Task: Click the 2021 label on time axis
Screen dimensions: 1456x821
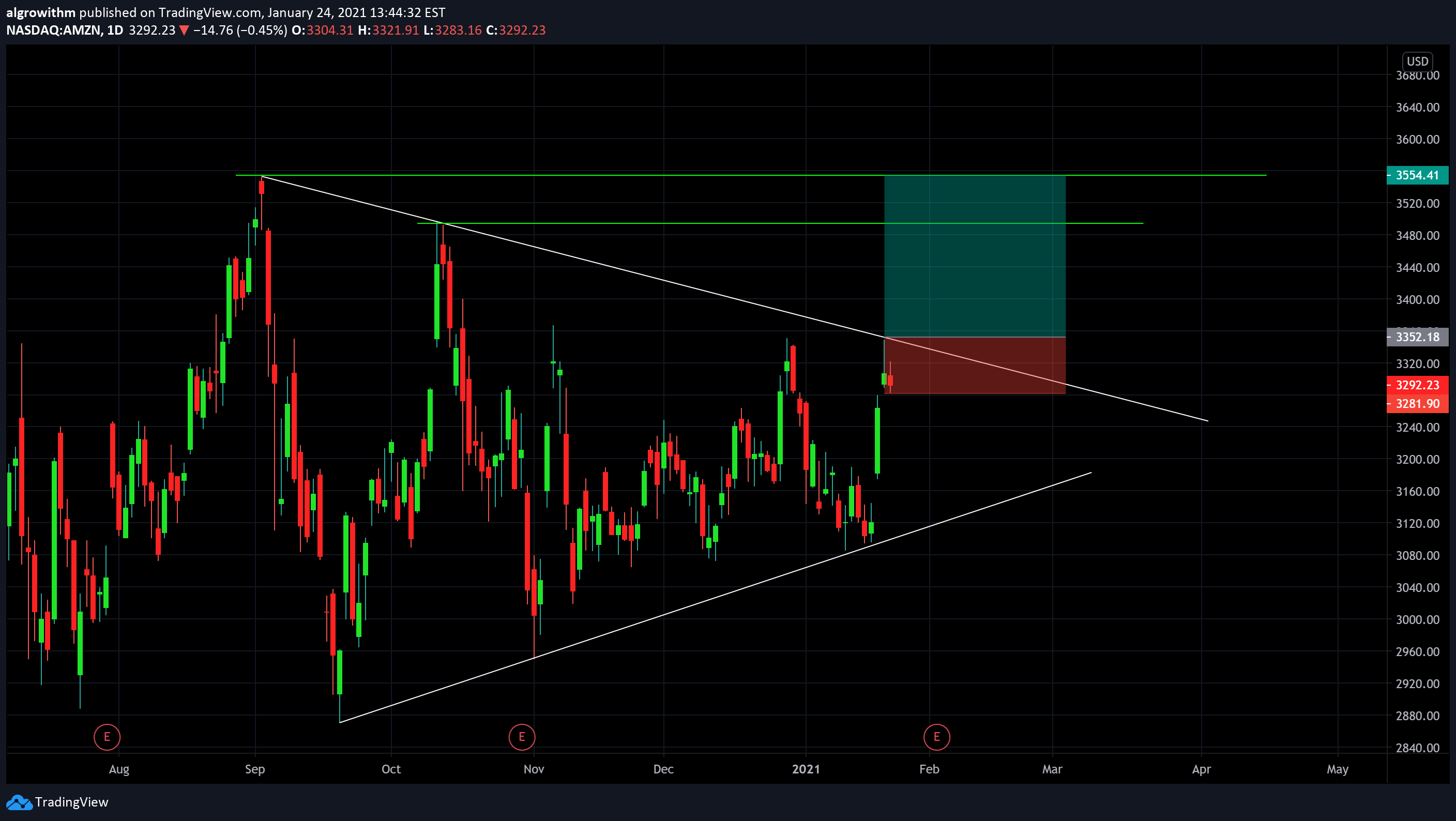Action: tap(806, 769)
